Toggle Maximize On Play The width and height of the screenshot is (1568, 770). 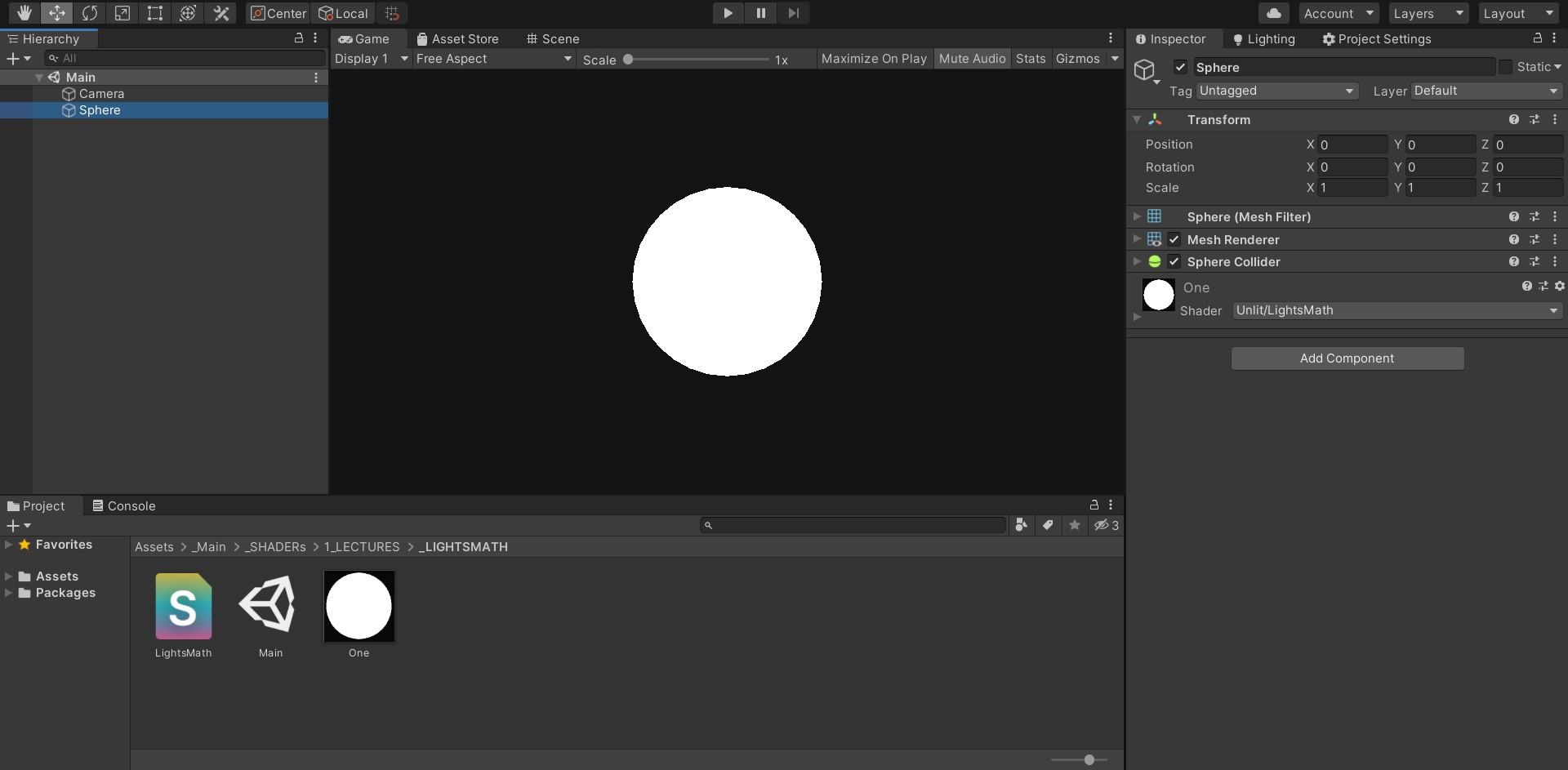(x=874, y=59)
